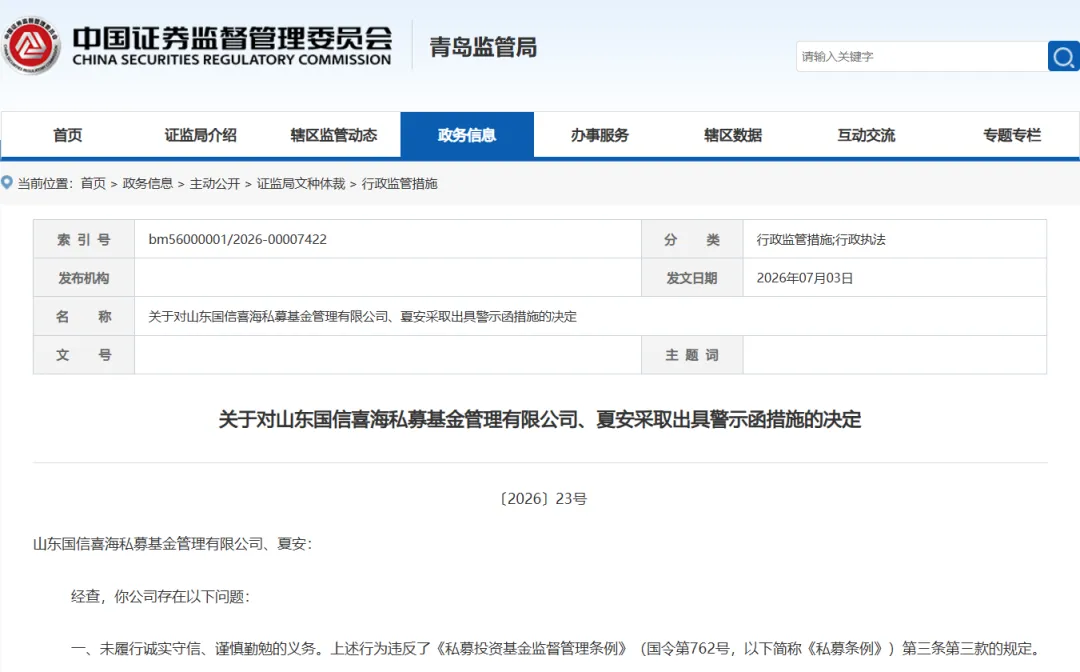Image resolution: width=1080 pixels, height=672 pixels.
Task: Click the 行政监管措施;行政执法 category value
Action: pyautogui.click(x=821, y=240)
